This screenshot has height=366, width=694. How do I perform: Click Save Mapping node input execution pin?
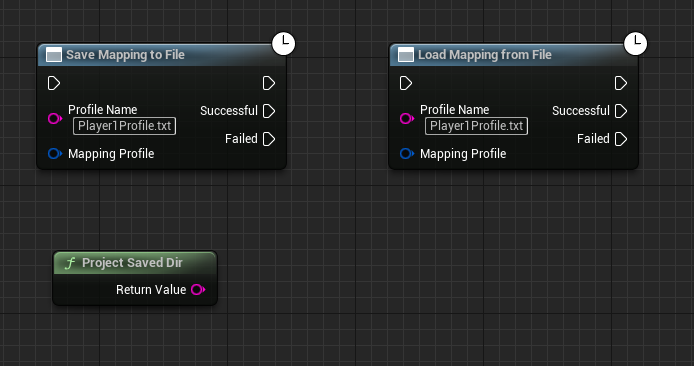(x=54, y=83)
